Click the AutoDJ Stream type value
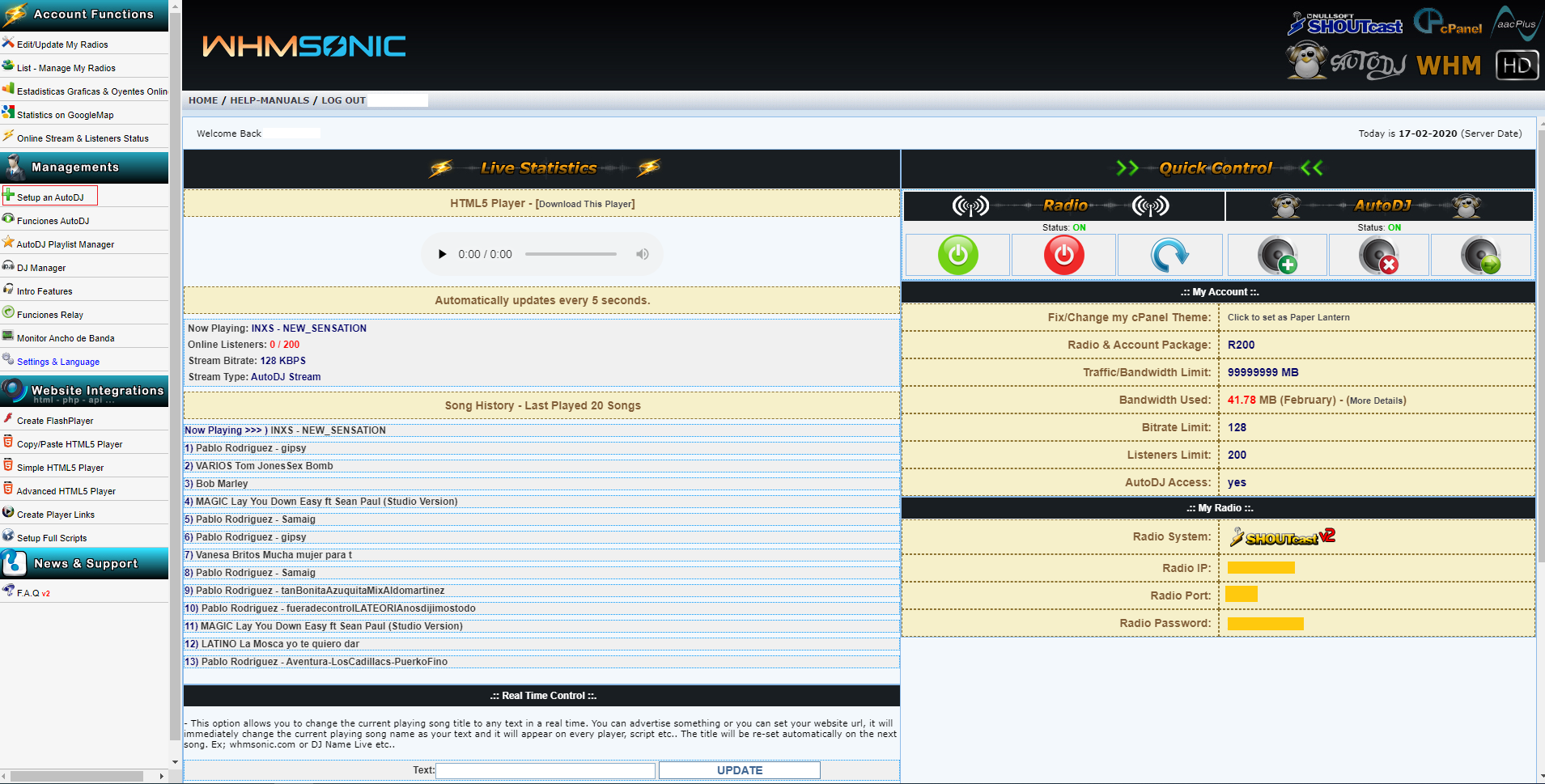This screenshot has height=784, width=1545. click(x=286, y=377)
